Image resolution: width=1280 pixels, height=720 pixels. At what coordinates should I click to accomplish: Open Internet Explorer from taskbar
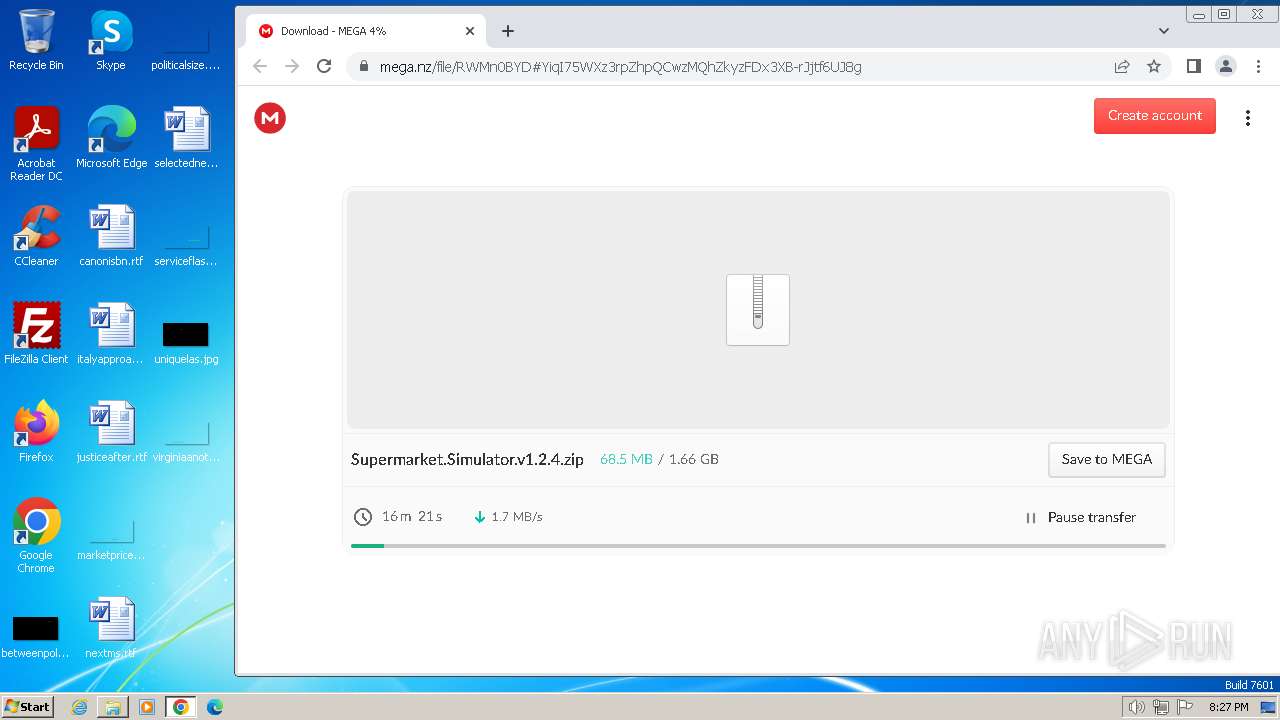click(80, 707)
